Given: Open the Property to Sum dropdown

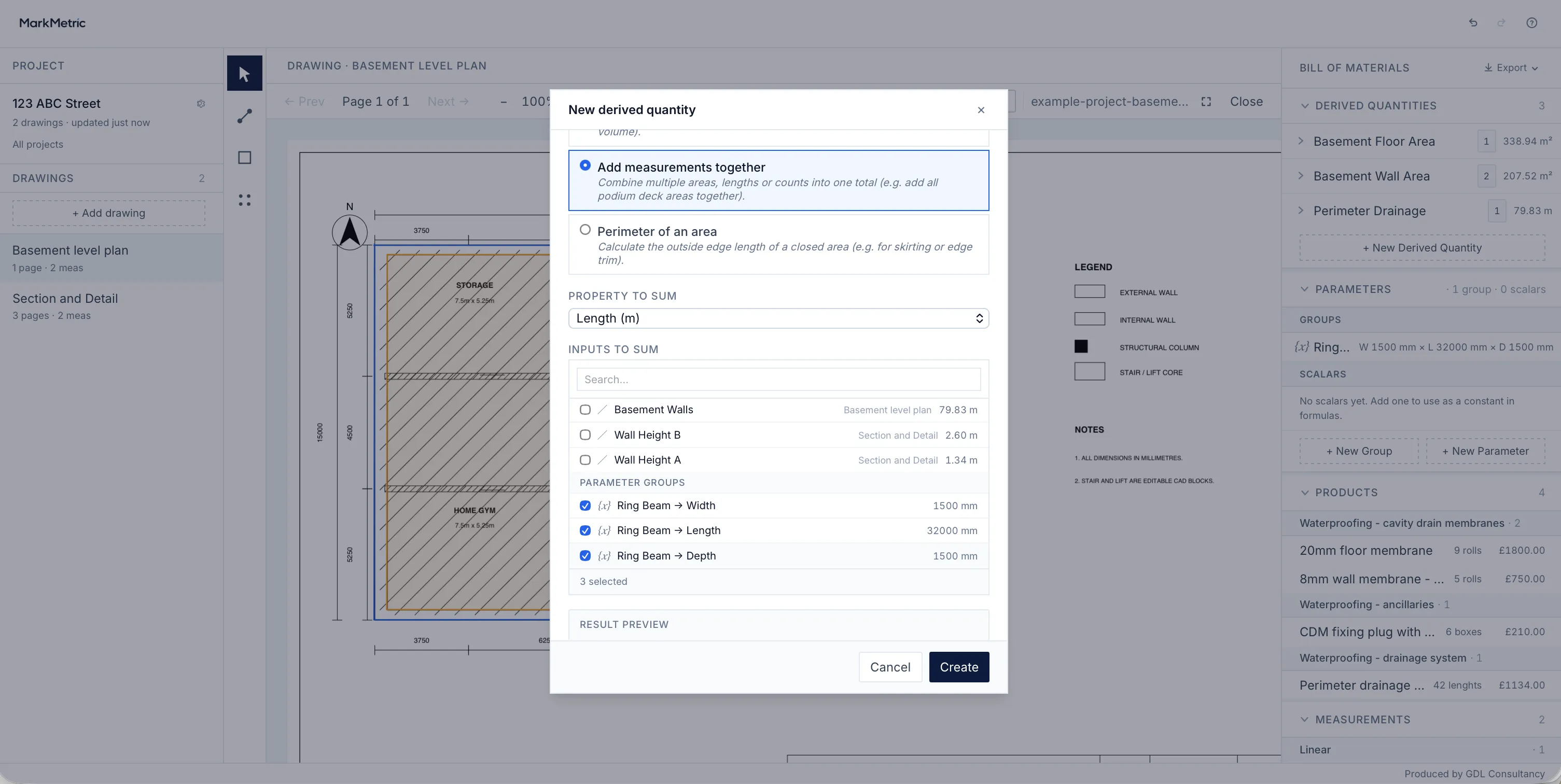Looking at the screenshot, I should (778, 319).
